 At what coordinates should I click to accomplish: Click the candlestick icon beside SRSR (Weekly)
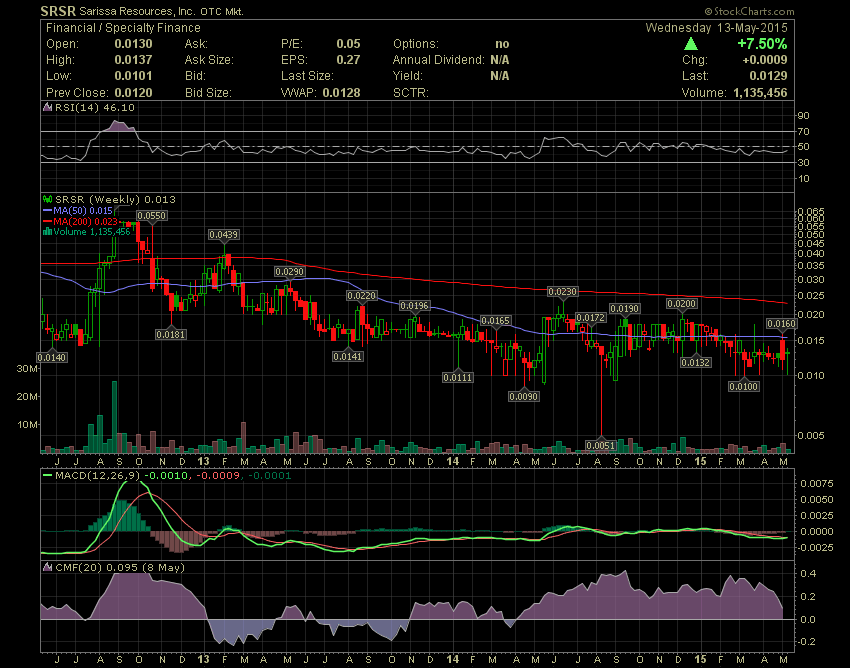(48, 200)
